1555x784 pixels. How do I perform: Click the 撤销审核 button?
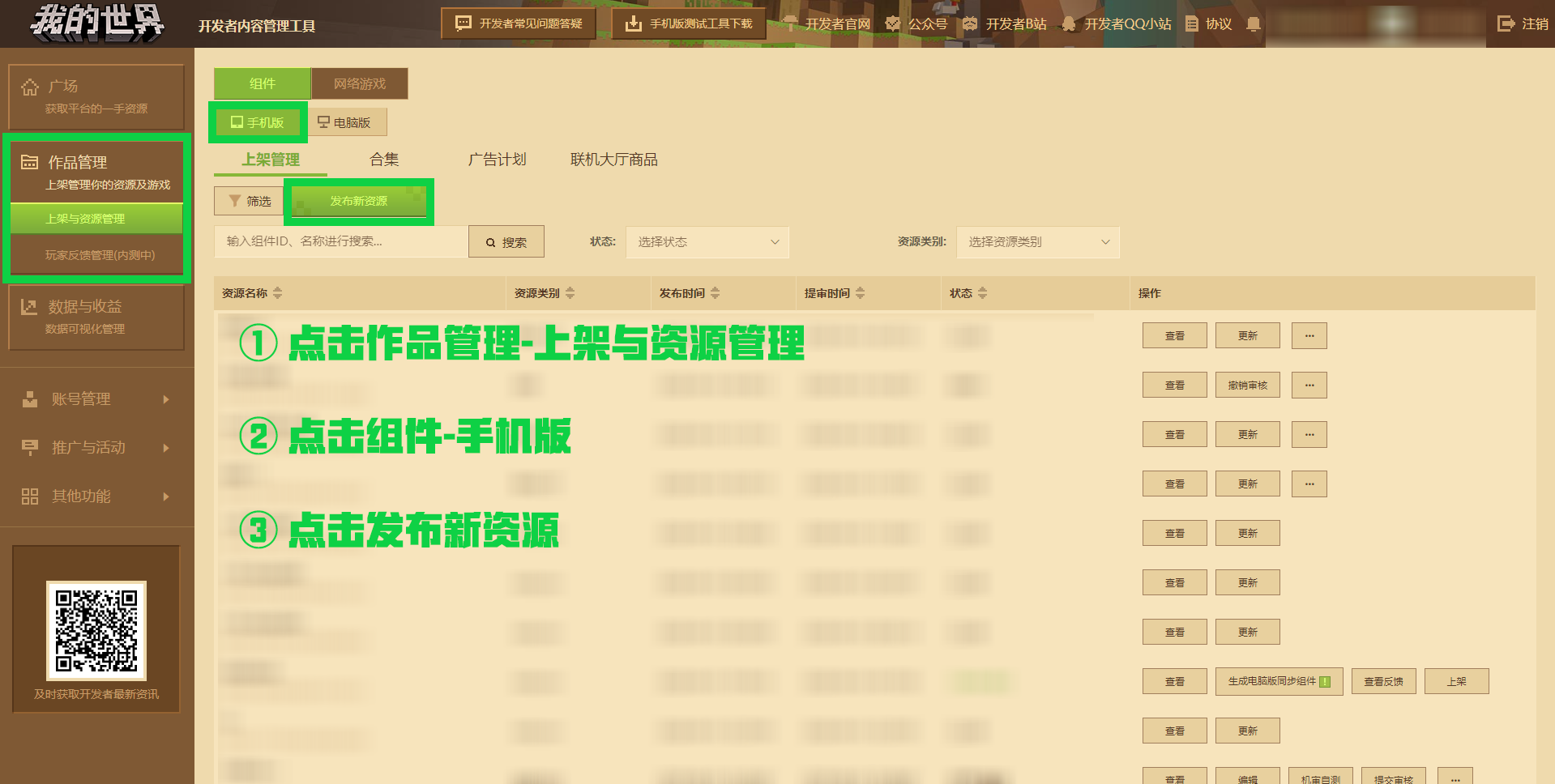click(1248, 385)
